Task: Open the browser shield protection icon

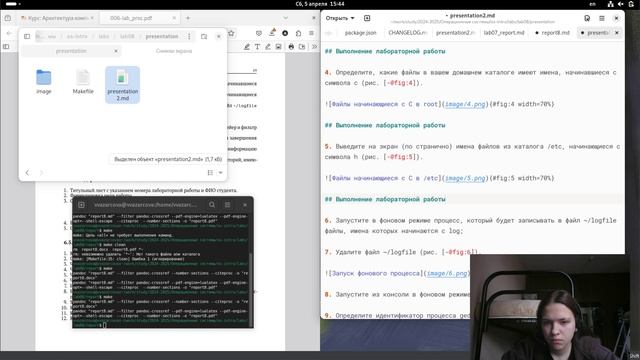Action: tap(258, 33)
